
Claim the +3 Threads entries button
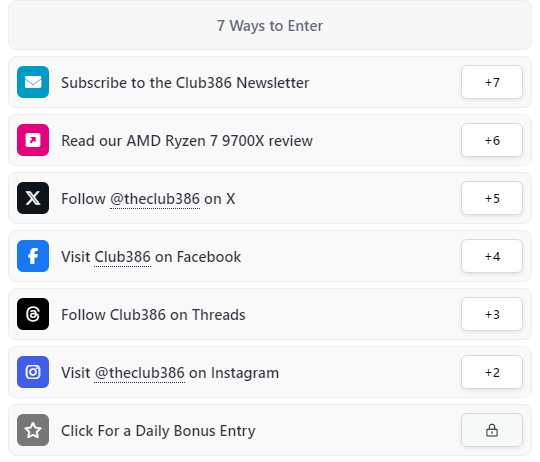[492, 314]
